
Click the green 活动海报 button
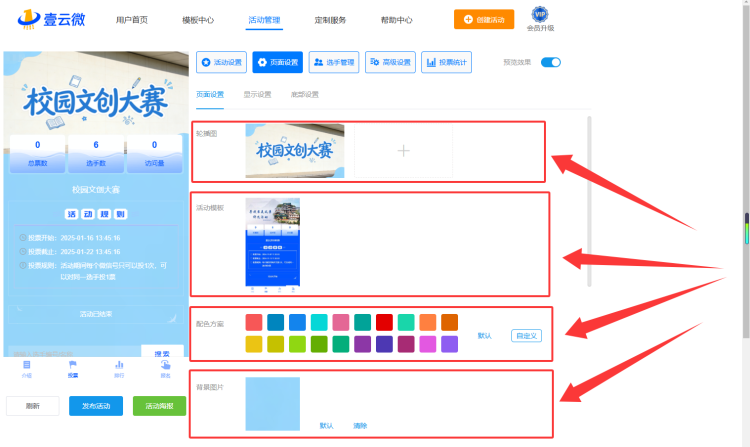coord(159,406)
